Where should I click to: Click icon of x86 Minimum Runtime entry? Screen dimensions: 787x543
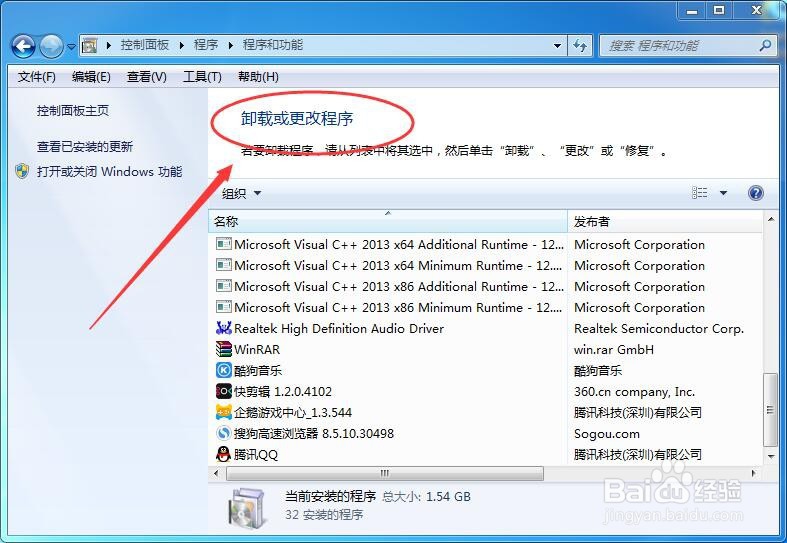pos(223,307)
